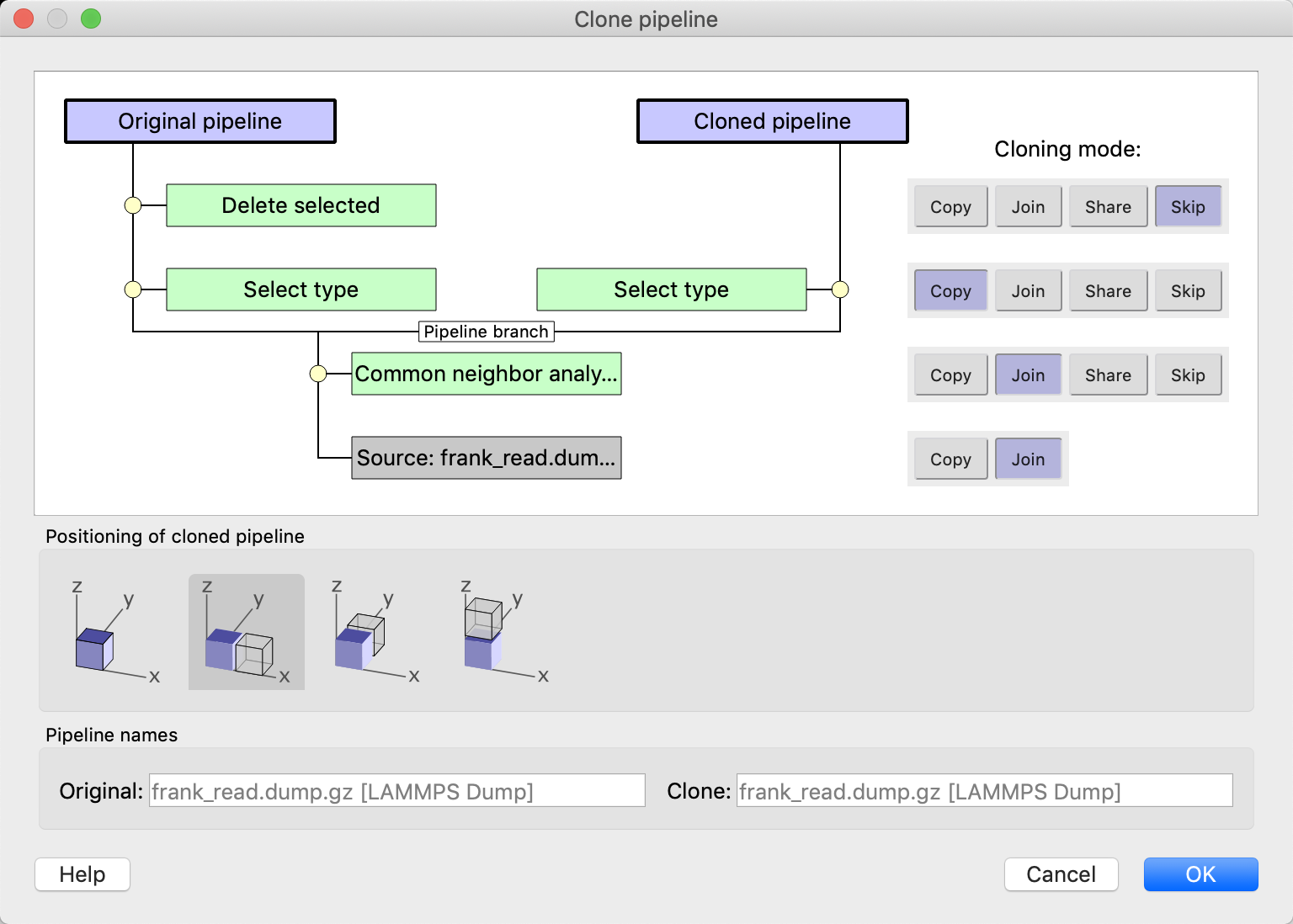Change Common neighbor analysis mode to Copy
This screenshot has width=1293, height=924.
point(950,375)
